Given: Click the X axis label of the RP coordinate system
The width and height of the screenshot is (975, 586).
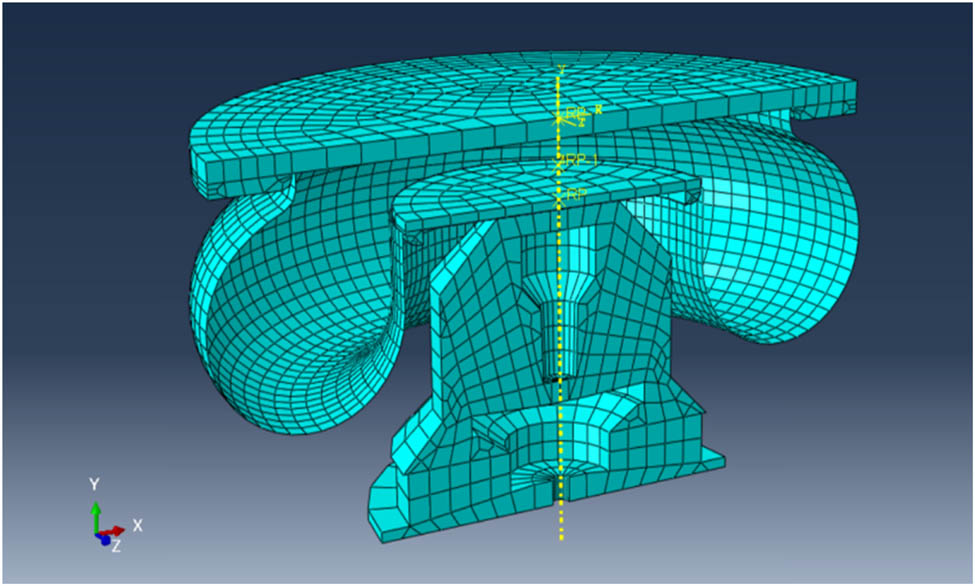Looking at the screenshot, I should coord(599,109).
